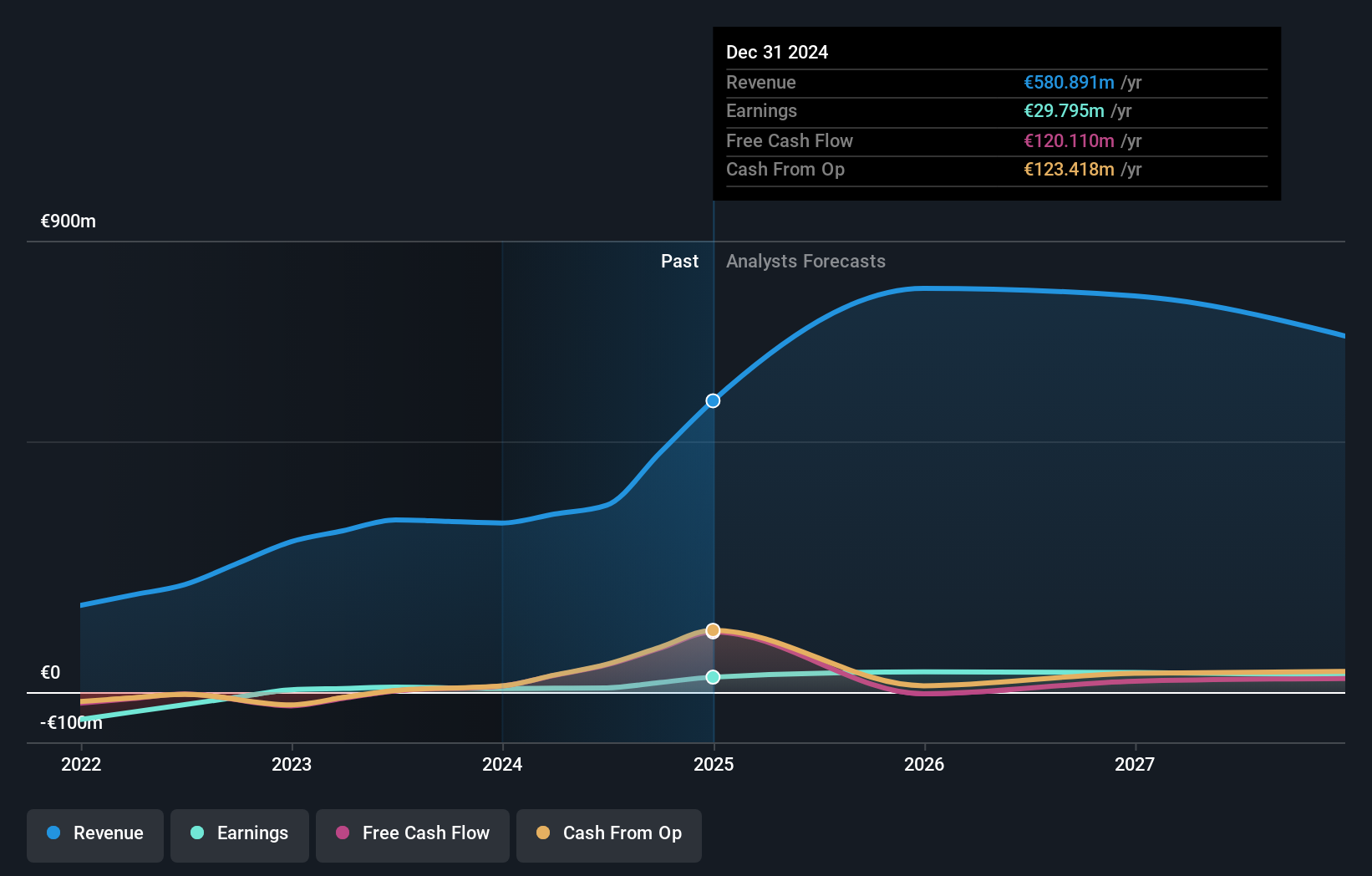Click the Past section label
The height and width of the screenshot is (876, 1372).
click(x=679, y=262)
